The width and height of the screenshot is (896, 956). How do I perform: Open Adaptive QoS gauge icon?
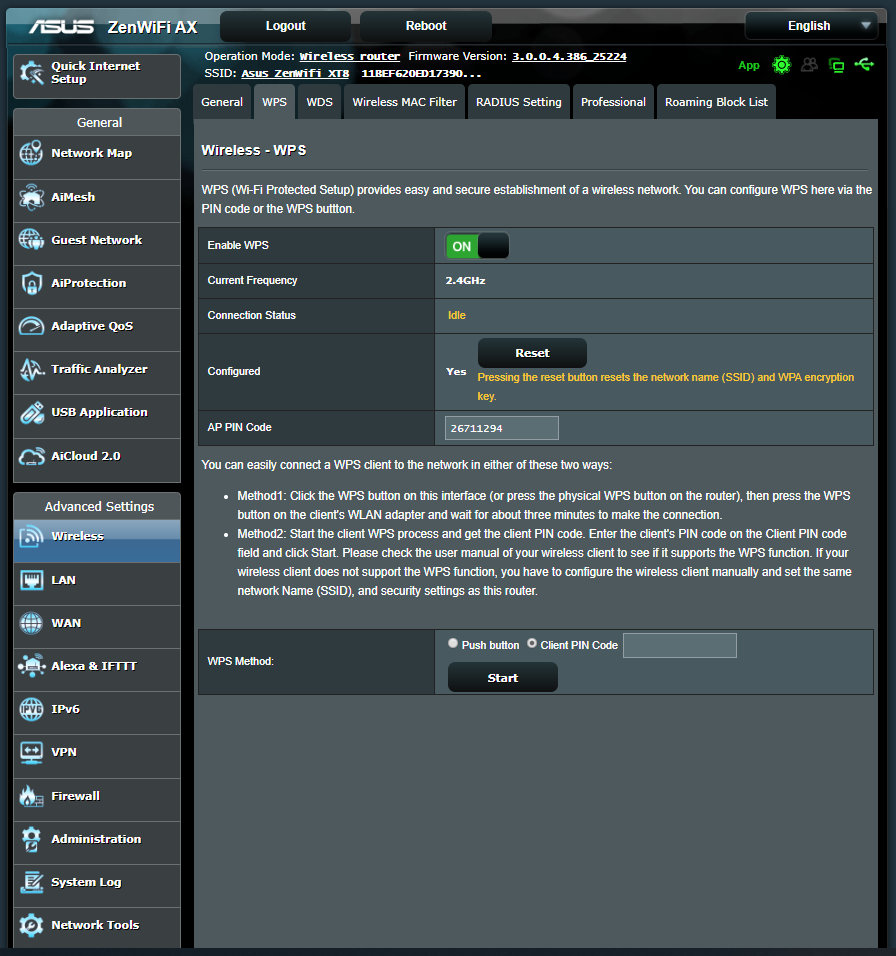tap(31, 326)
